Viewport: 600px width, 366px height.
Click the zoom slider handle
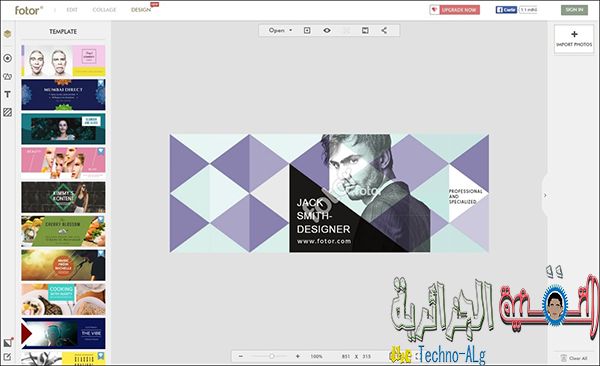pyautogui.click(x=271, y=356)
